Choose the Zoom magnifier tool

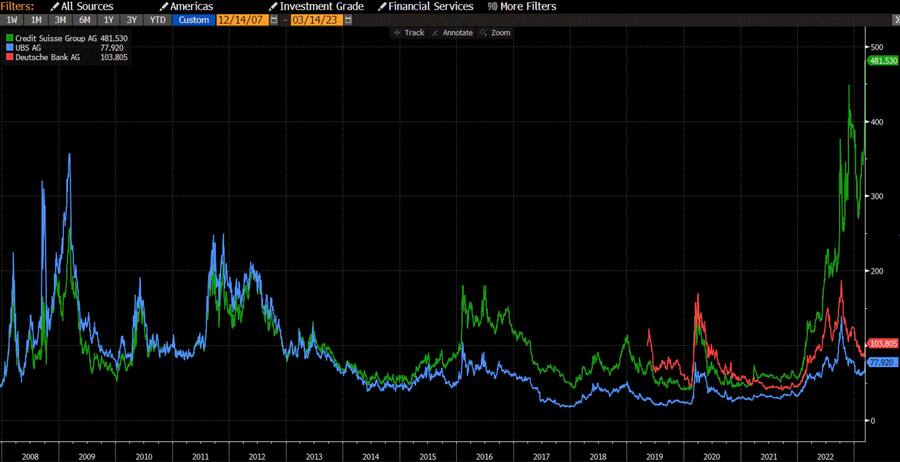point(495,33)
